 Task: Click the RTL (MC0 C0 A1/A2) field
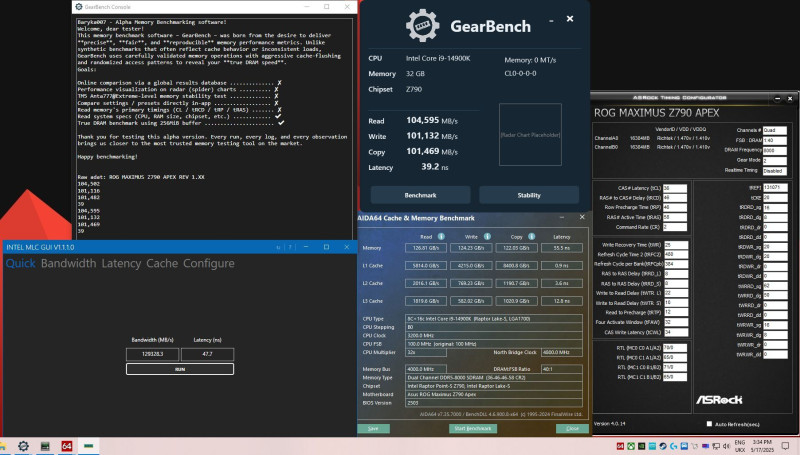[674, 348]
